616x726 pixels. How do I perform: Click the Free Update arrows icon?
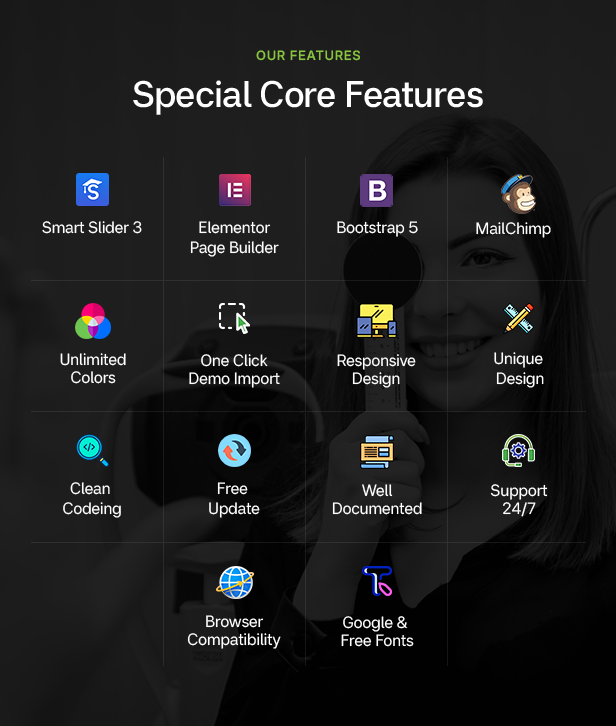tap(234, 451)
